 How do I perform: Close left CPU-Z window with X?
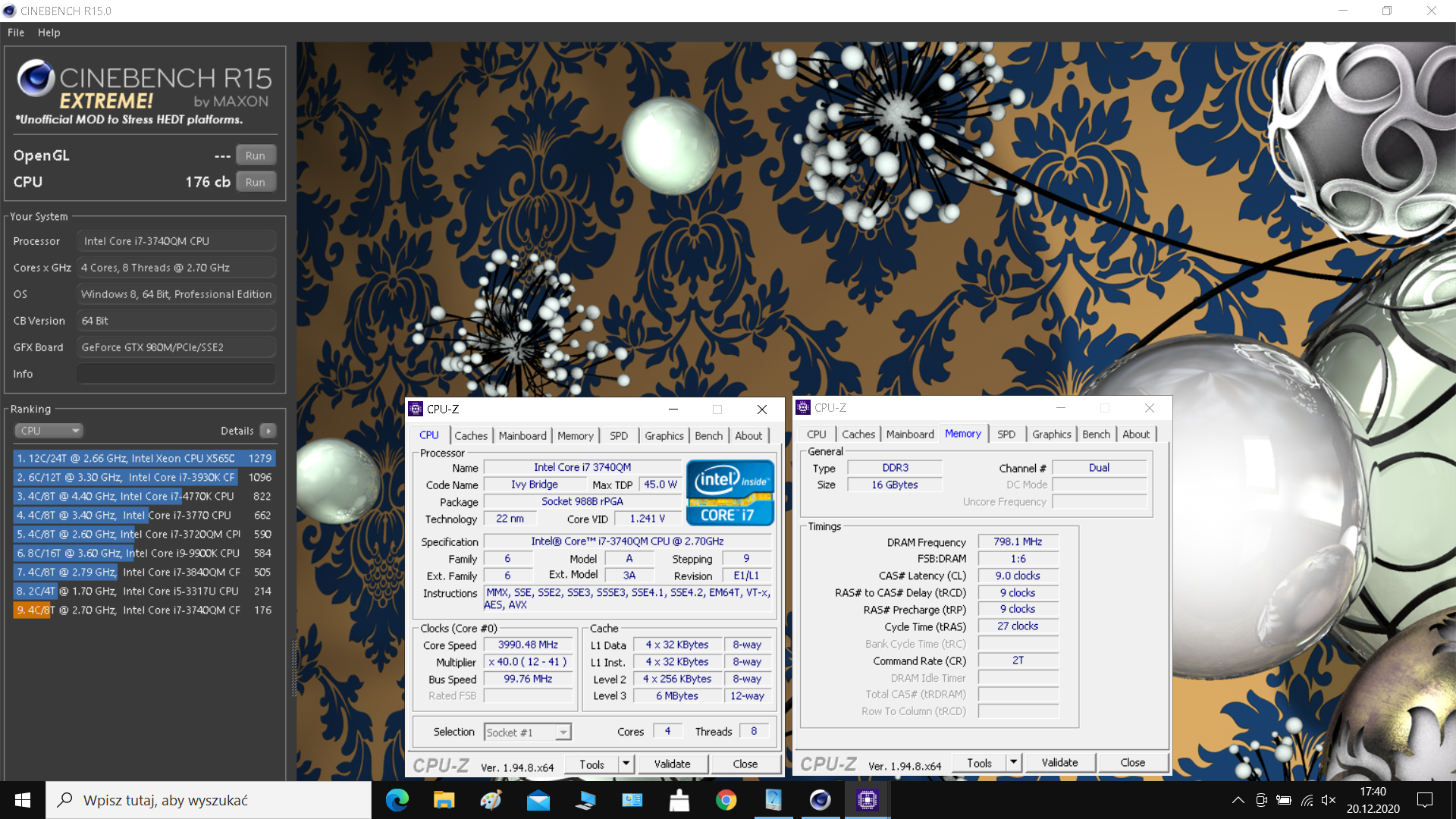point(762,409)
